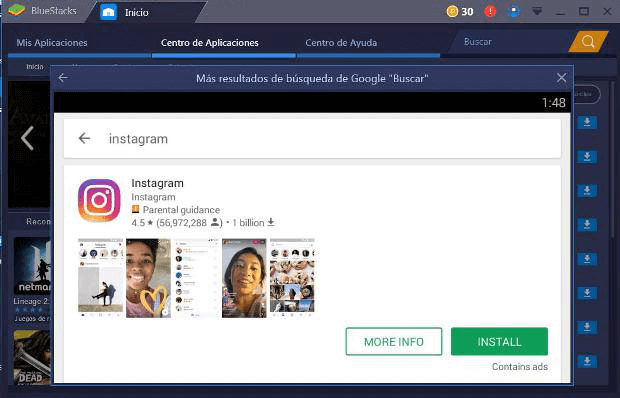Click the MORE INFO button
Viewport: 620px width, 398px height.
pyautogui.click(x=394, y=341)
